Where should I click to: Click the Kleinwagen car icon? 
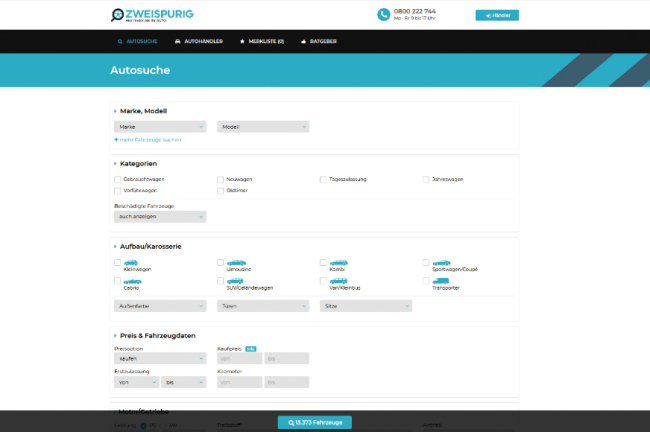(133, 262)
